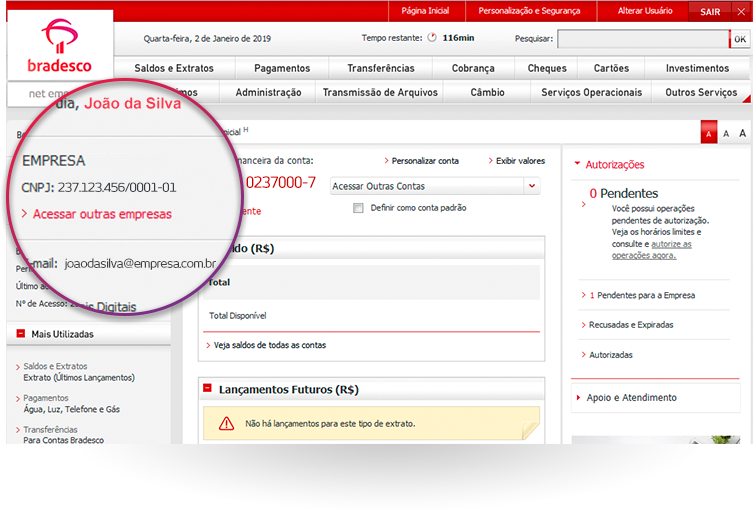This screenshot has height=510, width=753.
Task: Open the Pagamentos menu
Action: coord(282,68)
